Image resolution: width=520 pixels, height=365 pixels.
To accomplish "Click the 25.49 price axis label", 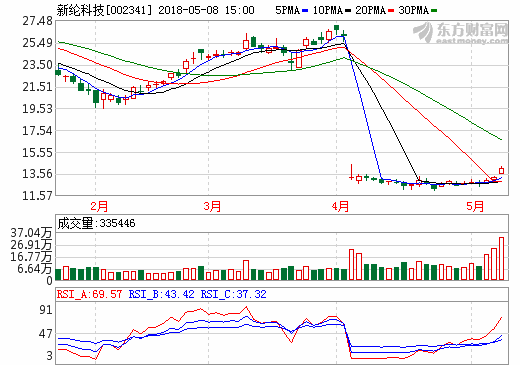I will coord(37,43).
